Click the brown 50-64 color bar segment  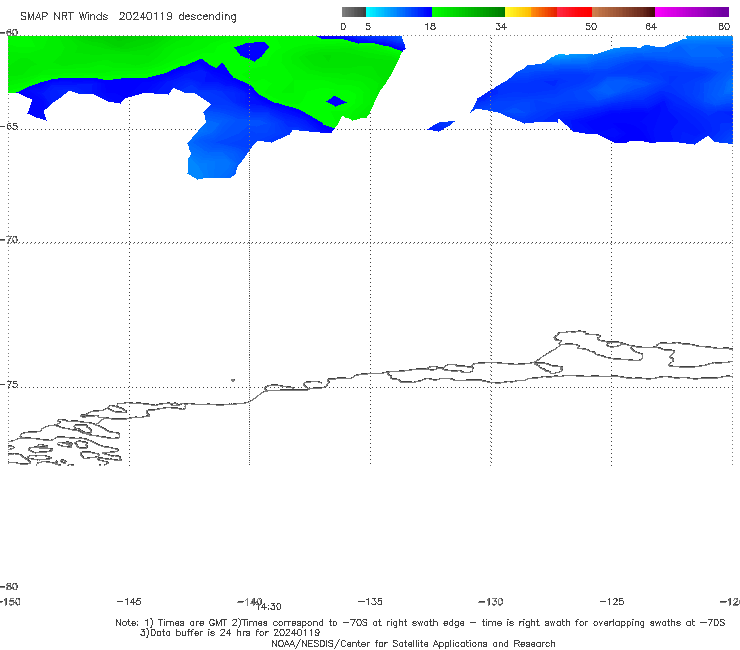tap(623, 12)
